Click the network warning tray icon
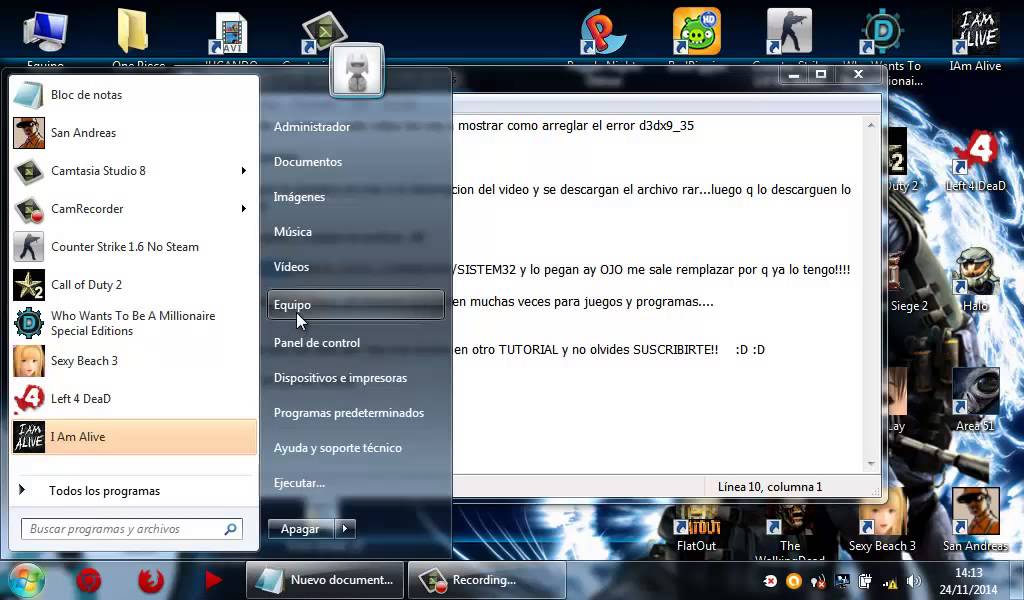 [x=889, y=581]
